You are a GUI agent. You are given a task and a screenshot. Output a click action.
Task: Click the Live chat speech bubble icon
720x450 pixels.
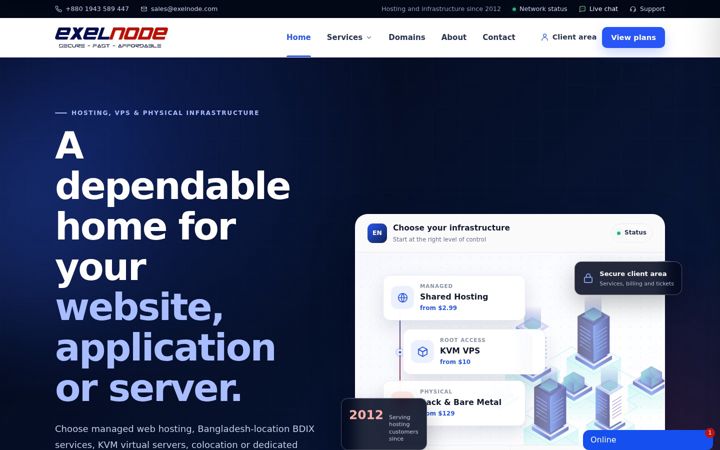582,9
